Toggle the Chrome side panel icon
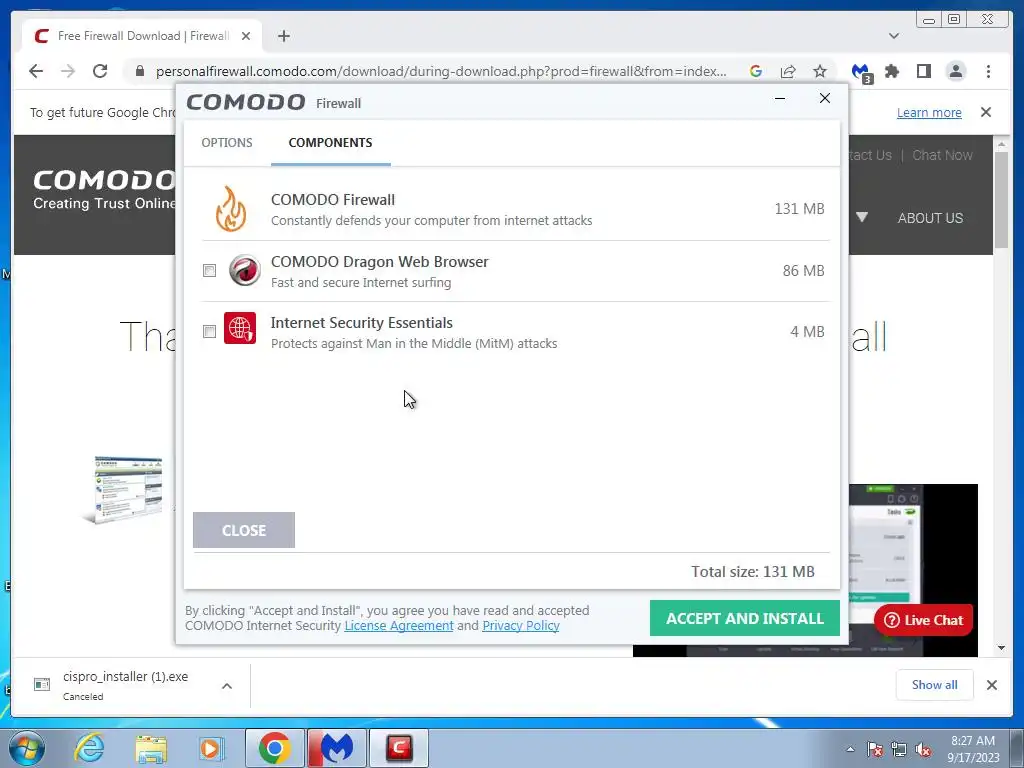This screenshot has height=768, width=1024. 923,71
